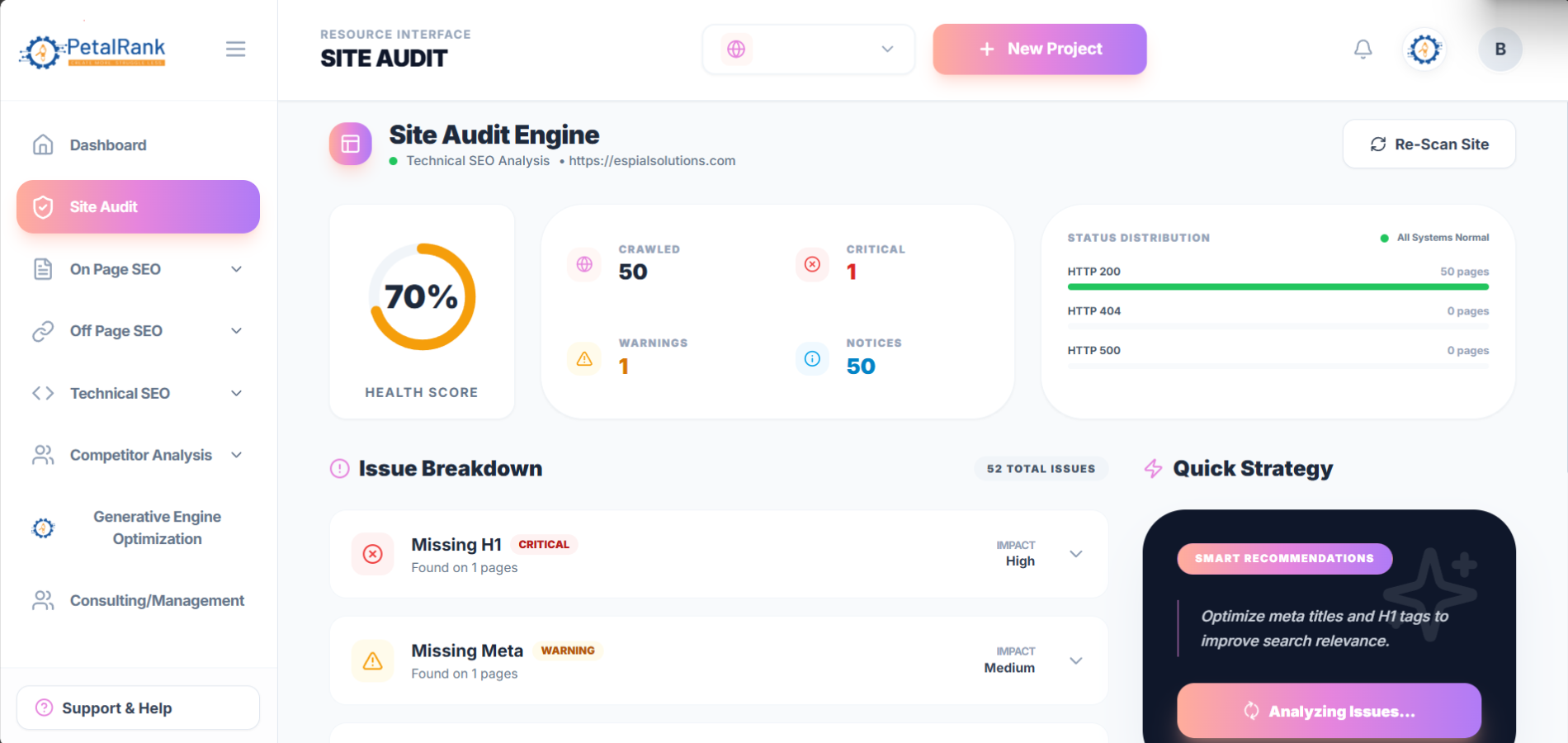1568x743 pixels.
Task: Click the Generative Engine Optimization gear icon
Action: tap(43, 528)
